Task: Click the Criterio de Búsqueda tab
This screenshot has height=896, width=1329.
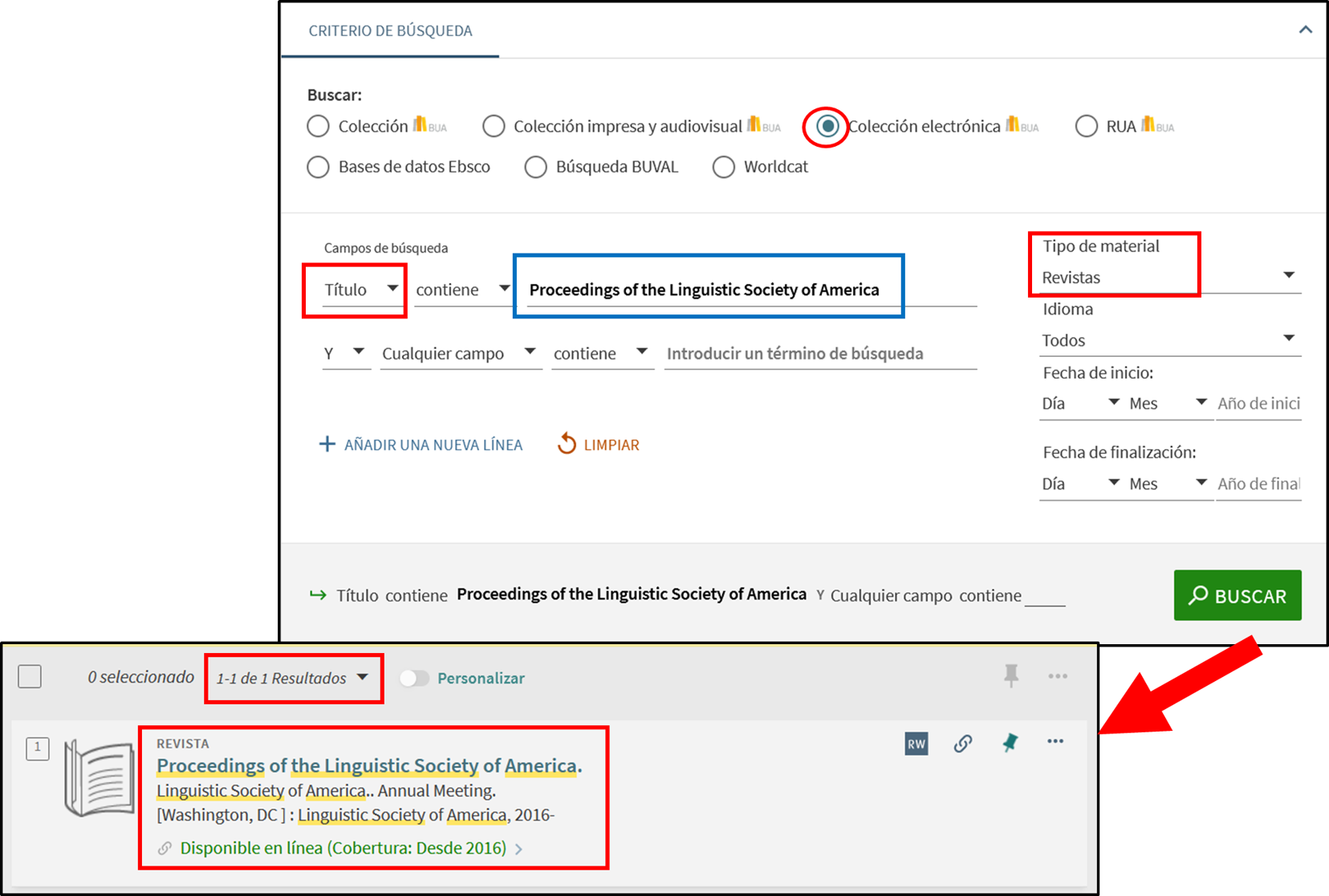Action: click(x=390, y=31)
